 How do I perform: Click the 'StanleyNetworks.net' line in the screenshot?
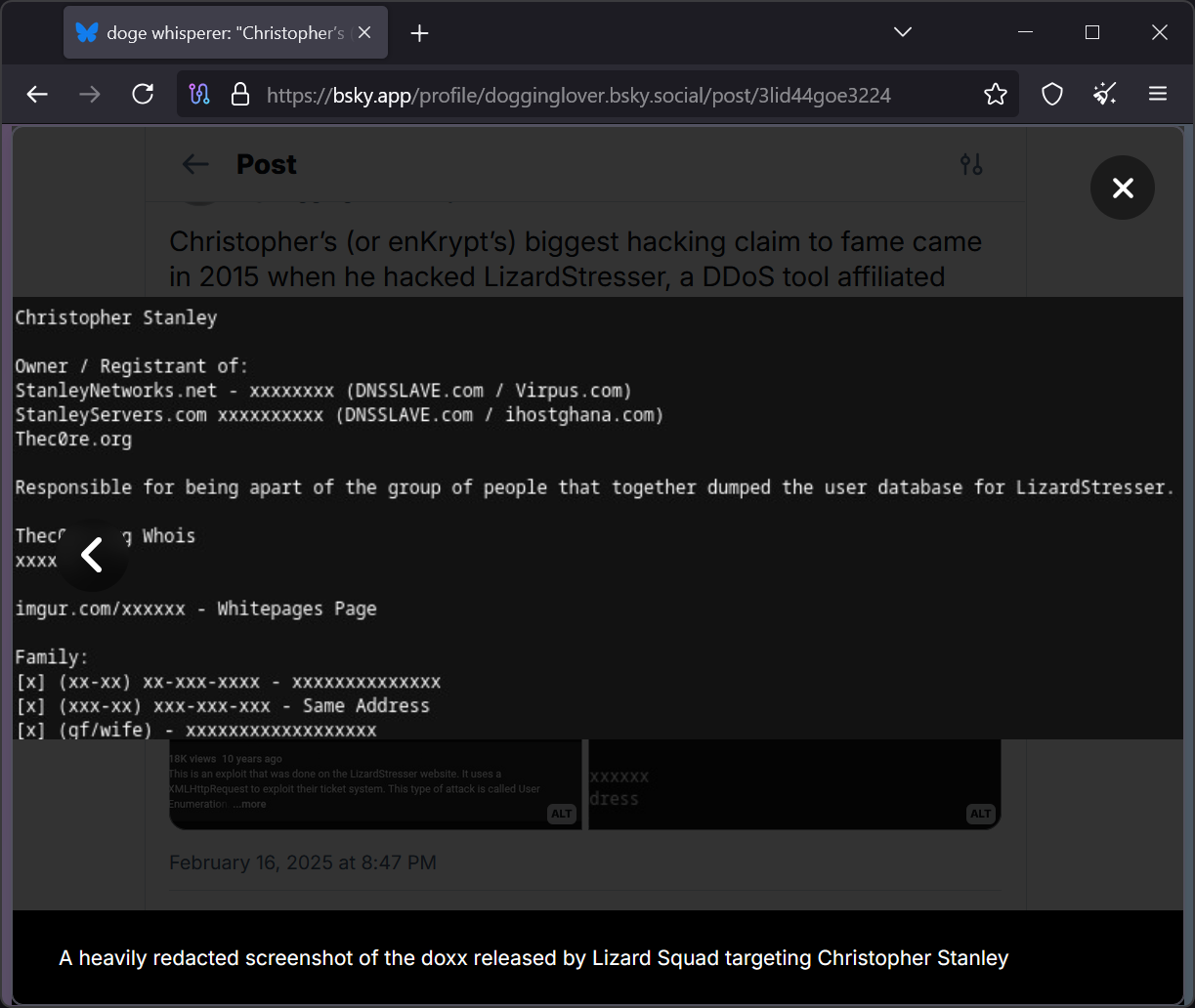[x=323, y=391]
